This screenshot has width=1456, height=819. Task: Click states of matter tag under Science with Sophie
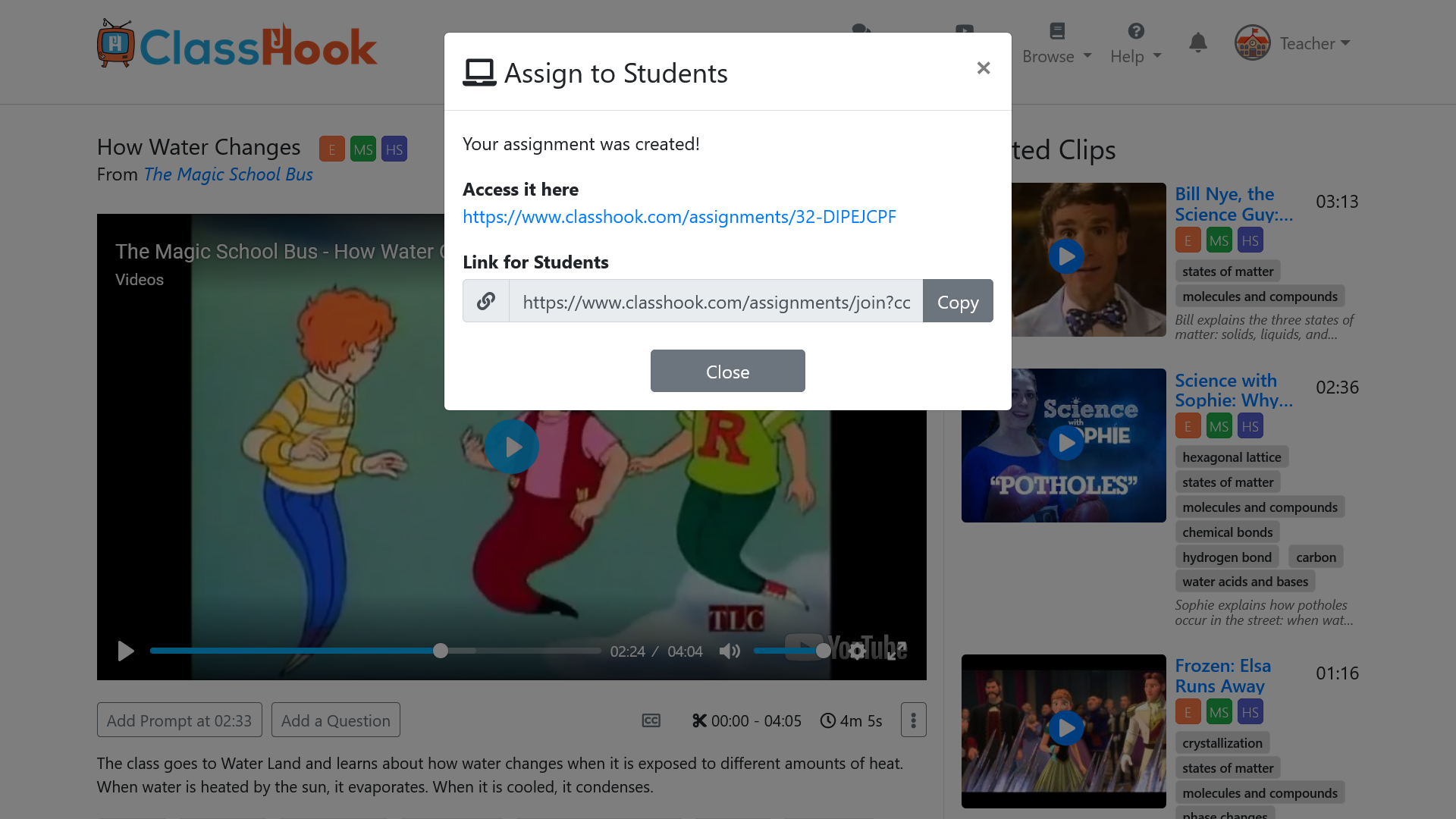[1228, 482]
